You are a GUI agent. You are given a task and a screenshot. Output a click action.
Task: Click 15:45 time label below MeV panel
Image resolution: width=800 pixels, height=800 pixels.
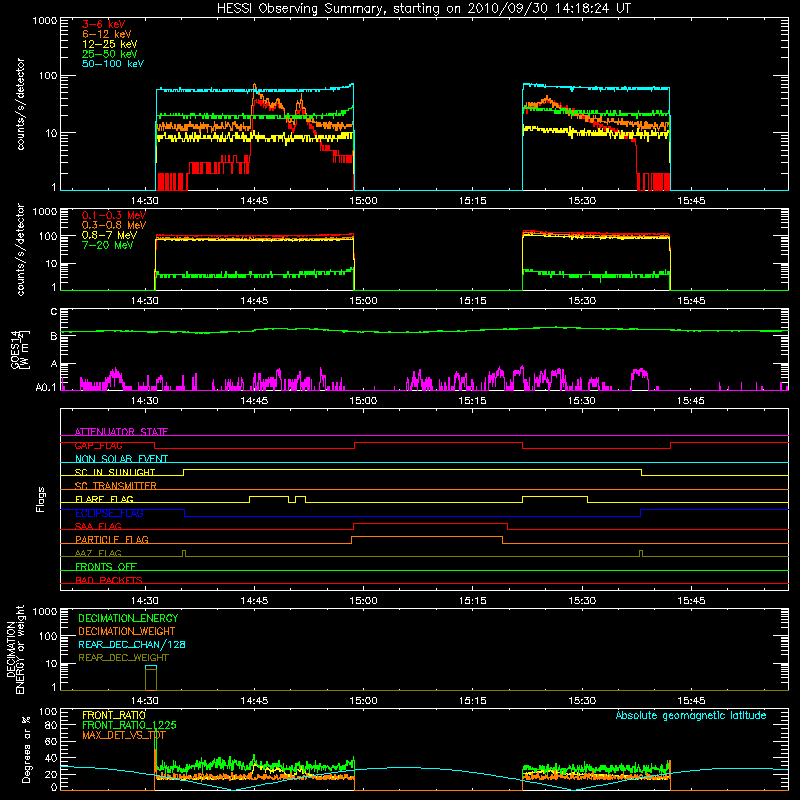691,301
